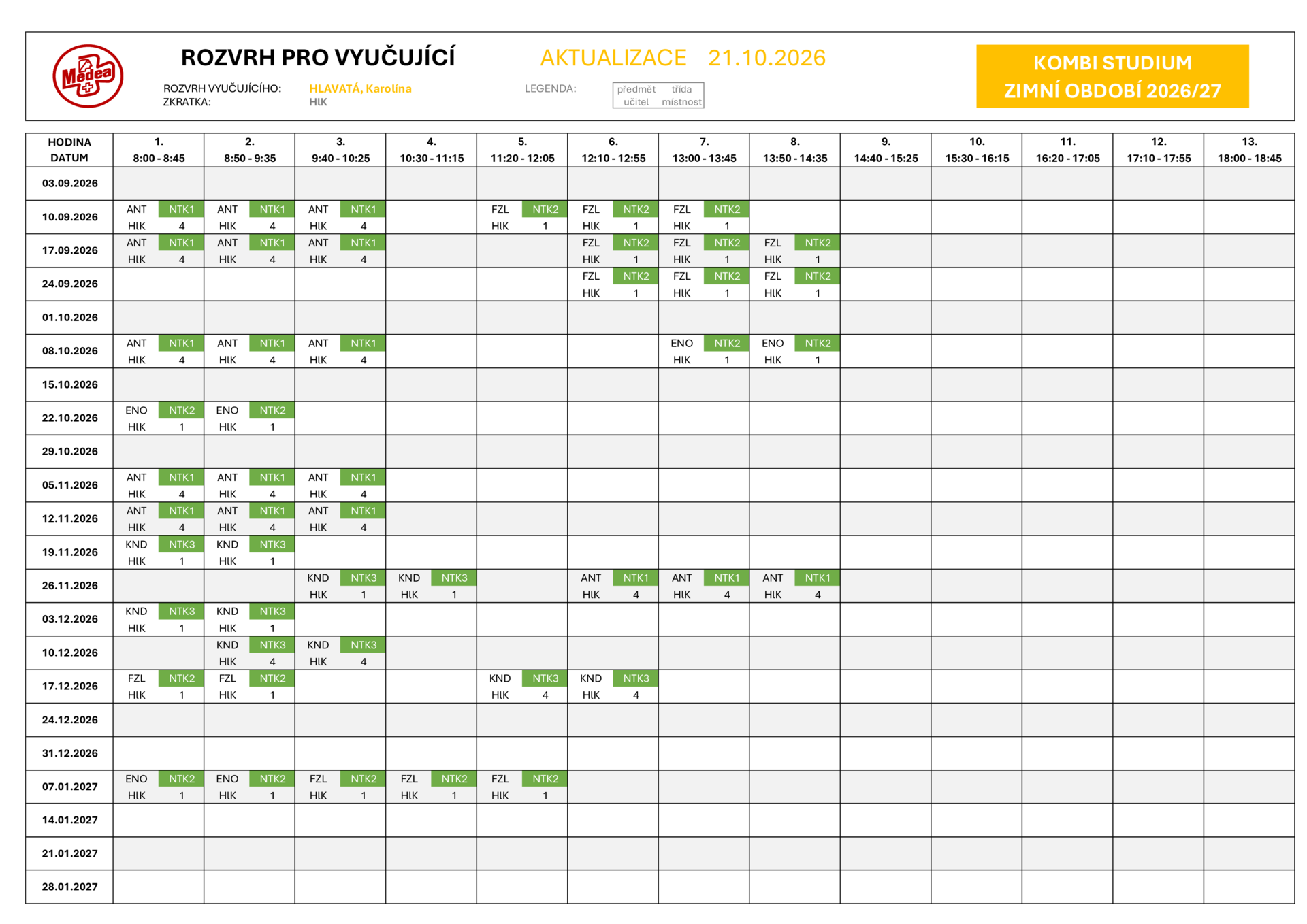Click KND subject in 19.11.2026 hour 2
This screenshot has height=924, width=1307.
227,544
